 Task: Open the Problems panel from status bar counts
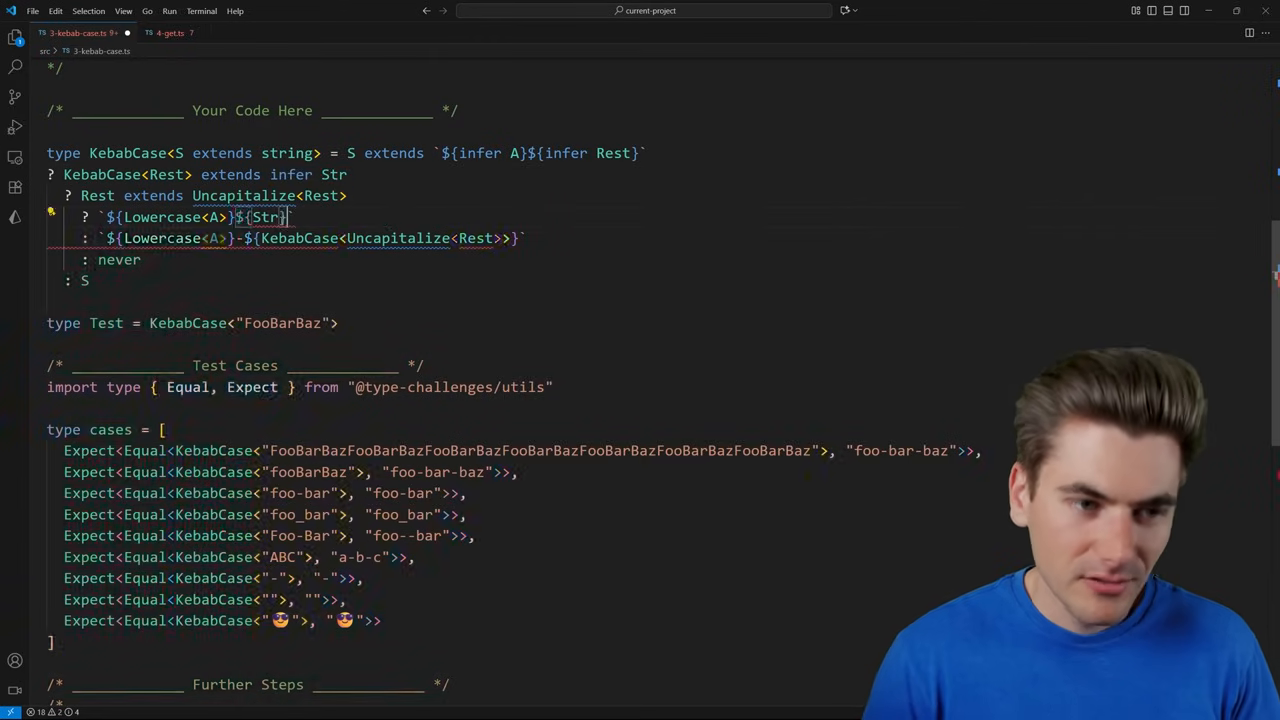(54, 712)
